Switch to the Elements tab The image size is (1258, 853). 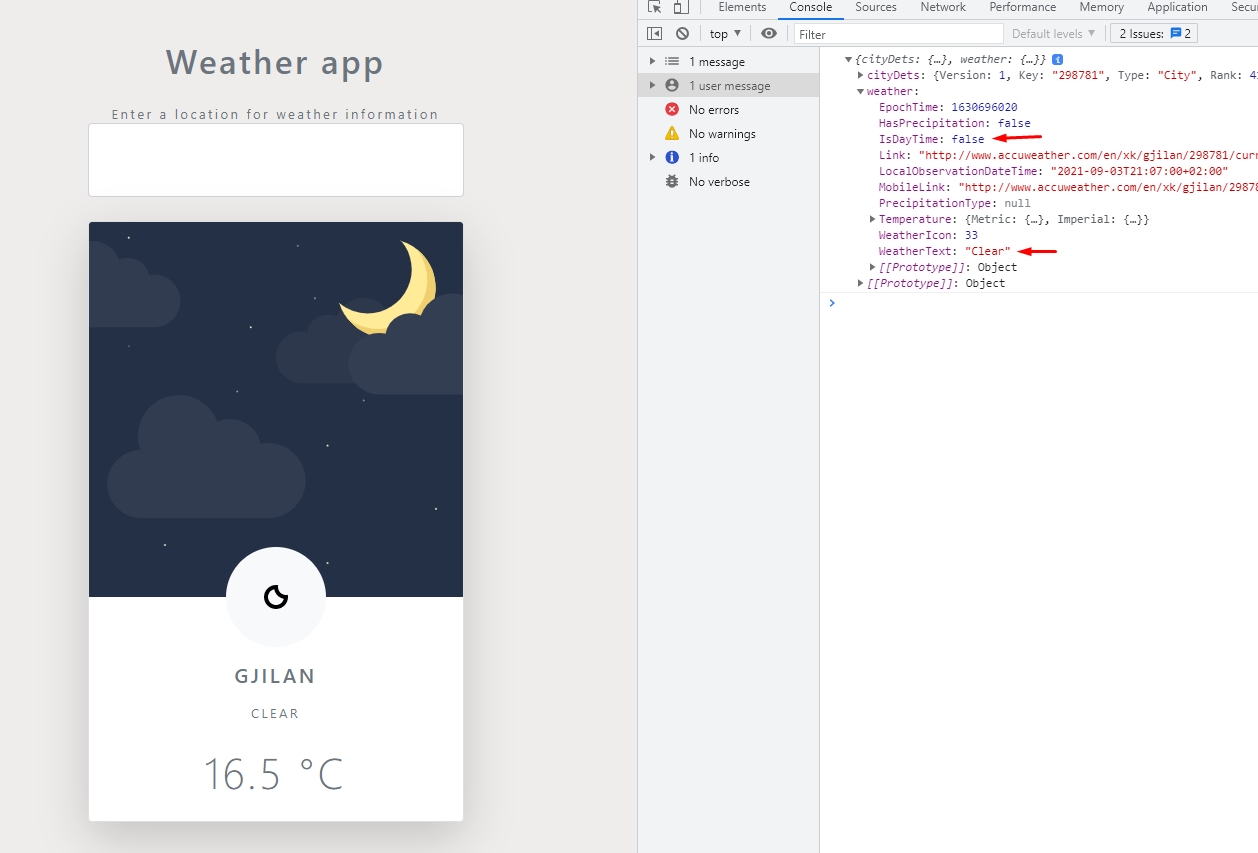pyautogui.click(x=742, y=7)
